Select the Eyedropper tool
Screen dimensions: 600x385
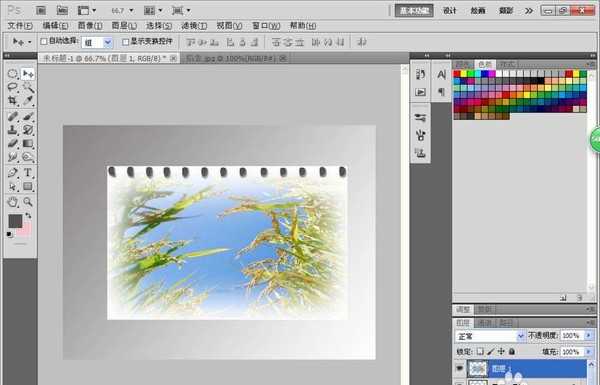coord(28,101)
